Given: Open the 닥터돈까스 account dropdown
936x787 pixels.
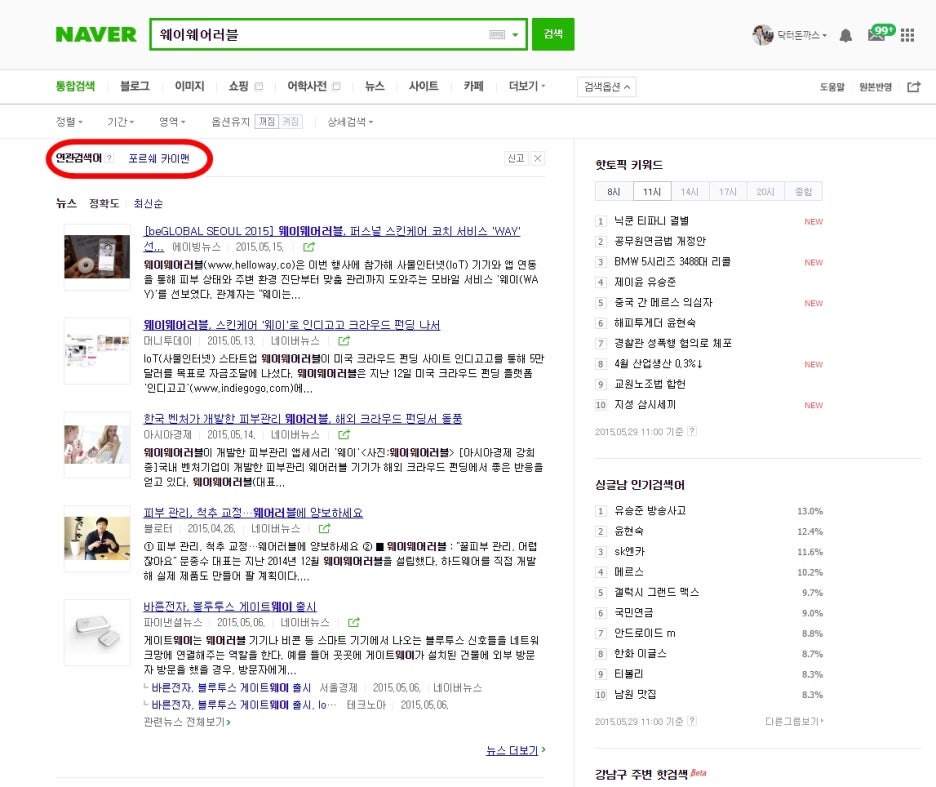Looking at the screenshot, I should point(801,35).
